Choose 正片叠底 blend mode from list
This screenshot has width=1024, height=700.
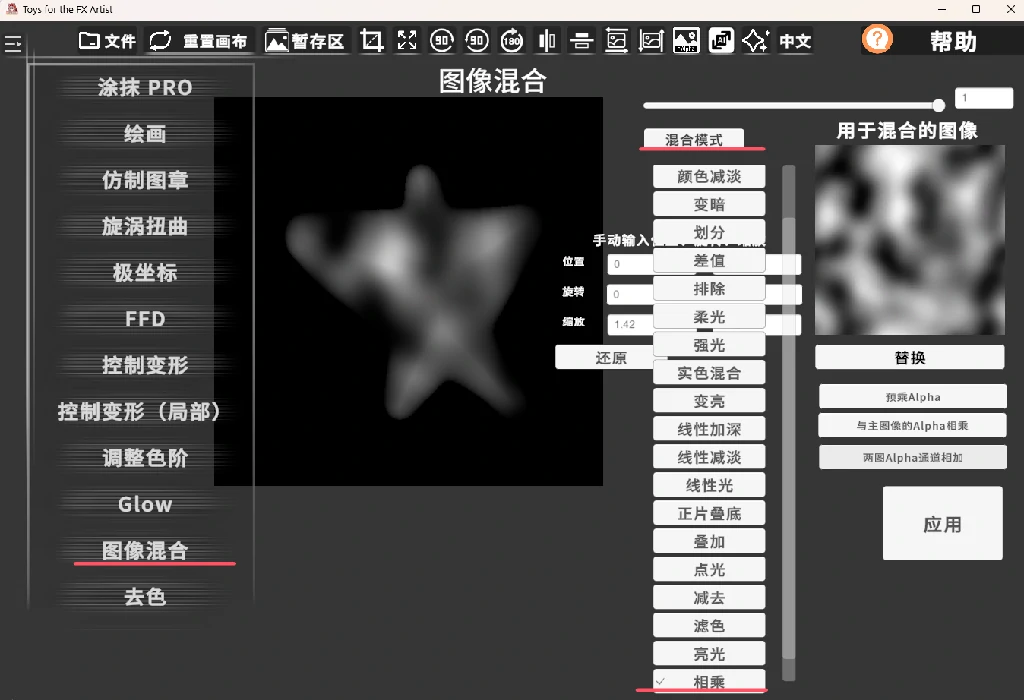tap(709, 514)
